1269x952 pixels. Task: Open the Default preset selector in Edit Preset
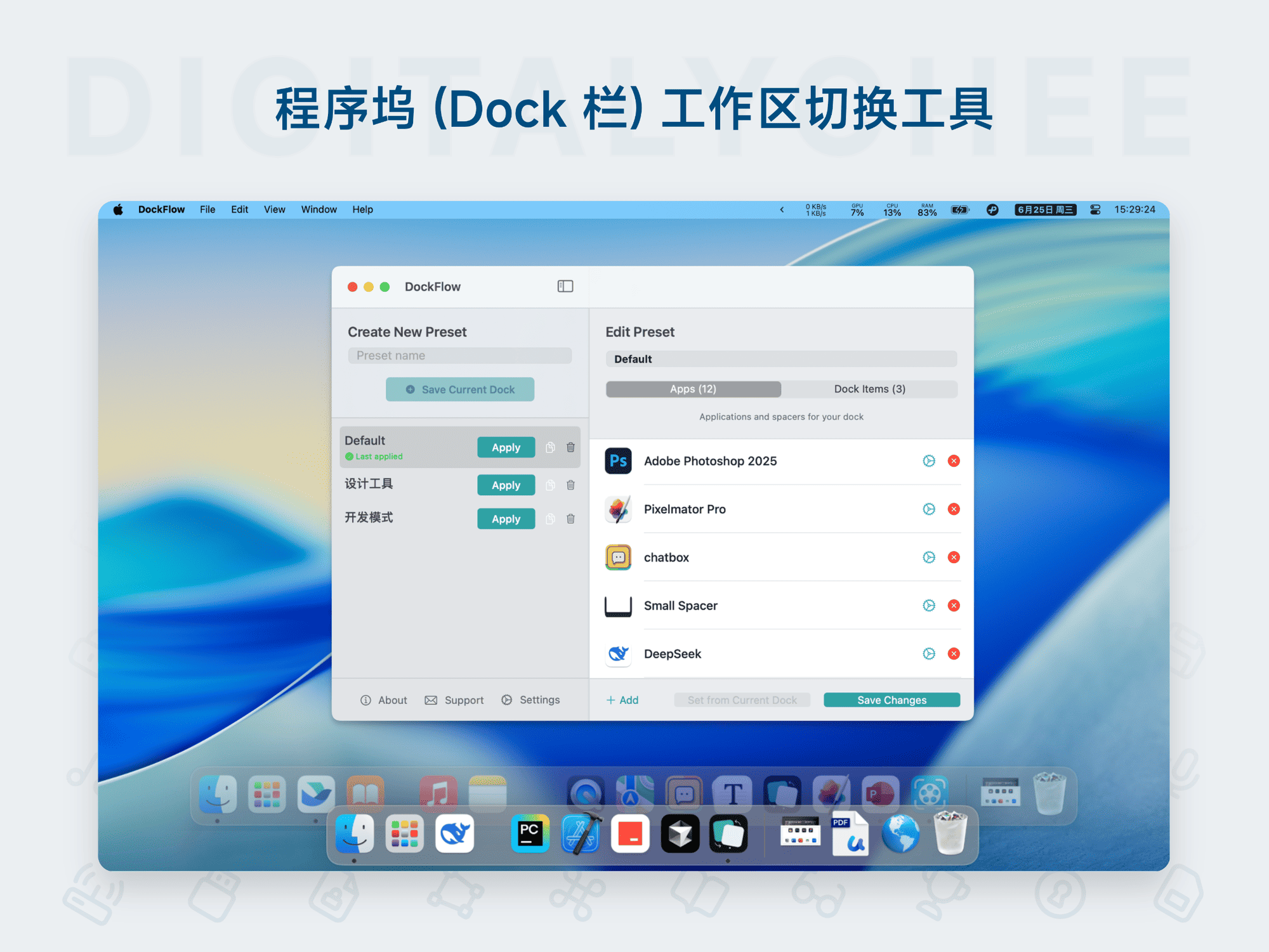pyautogui.click(x=781, y=359)
